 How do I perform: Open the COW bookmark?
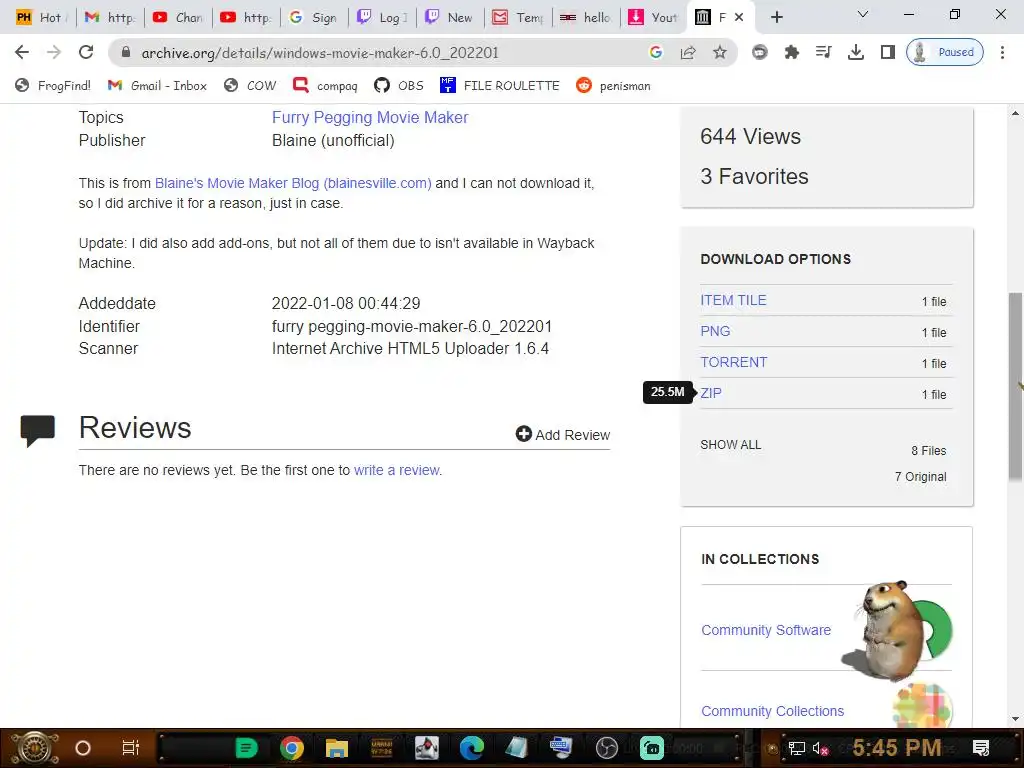249,86
